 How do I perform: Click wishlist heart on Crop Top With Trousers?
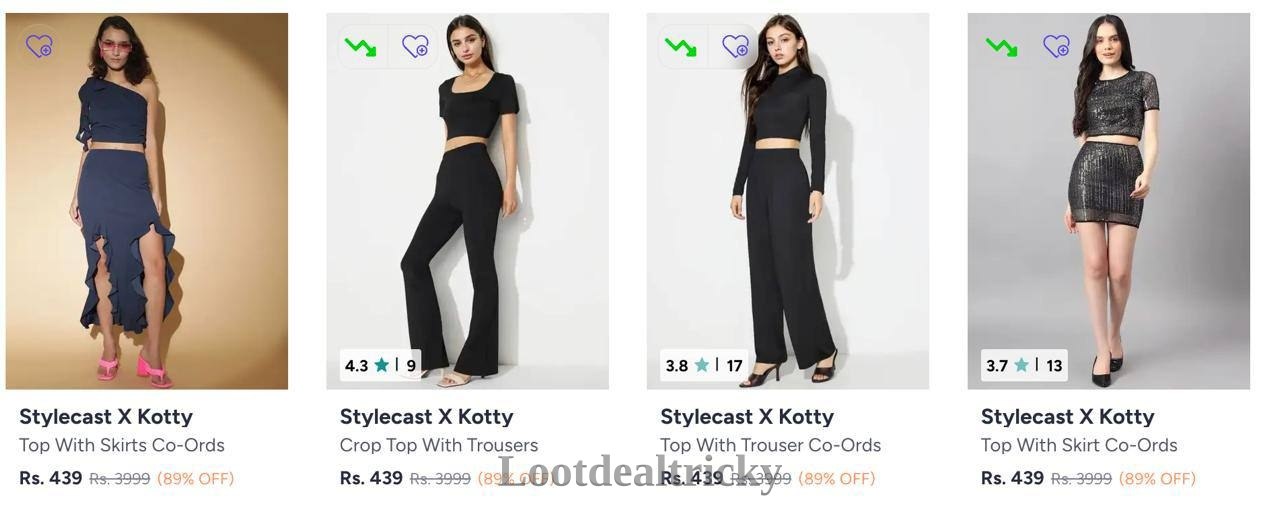tap(414, 46)
